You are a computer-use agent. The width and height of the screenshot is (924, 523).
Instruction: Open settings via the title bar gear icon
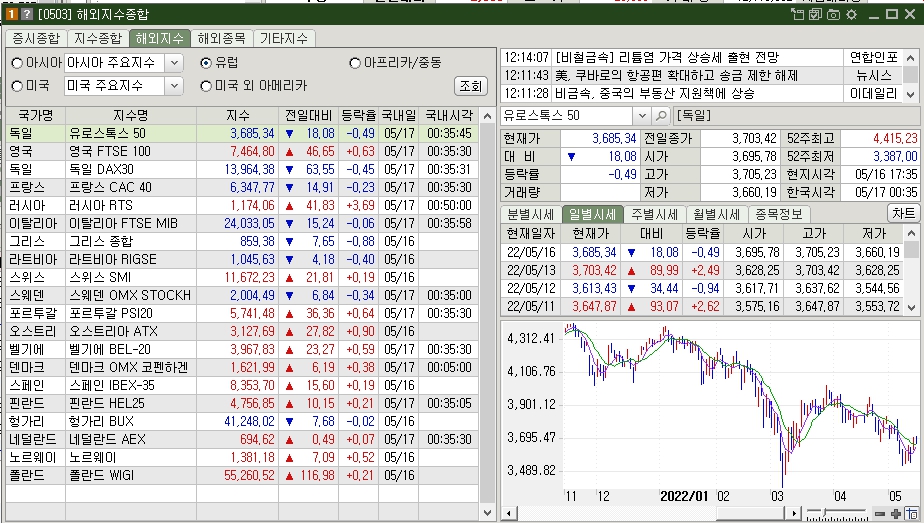pos(852,14)
